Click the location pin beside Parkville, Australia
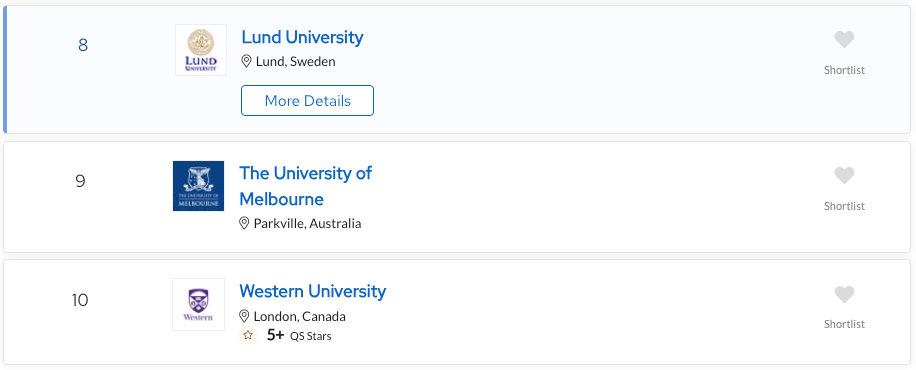 point(244,223)
